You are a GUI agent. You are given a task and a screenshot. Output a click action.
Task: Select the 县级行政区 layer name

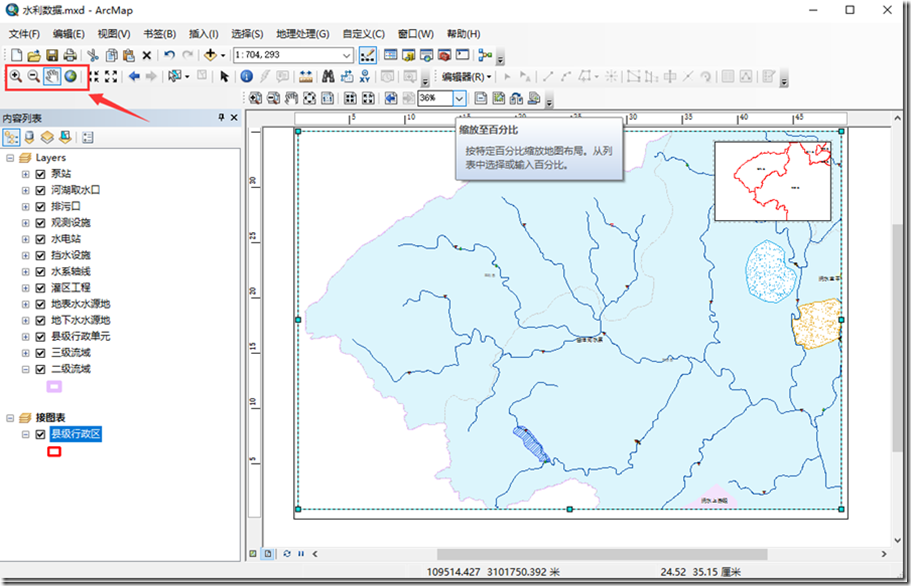coord(76,434)
